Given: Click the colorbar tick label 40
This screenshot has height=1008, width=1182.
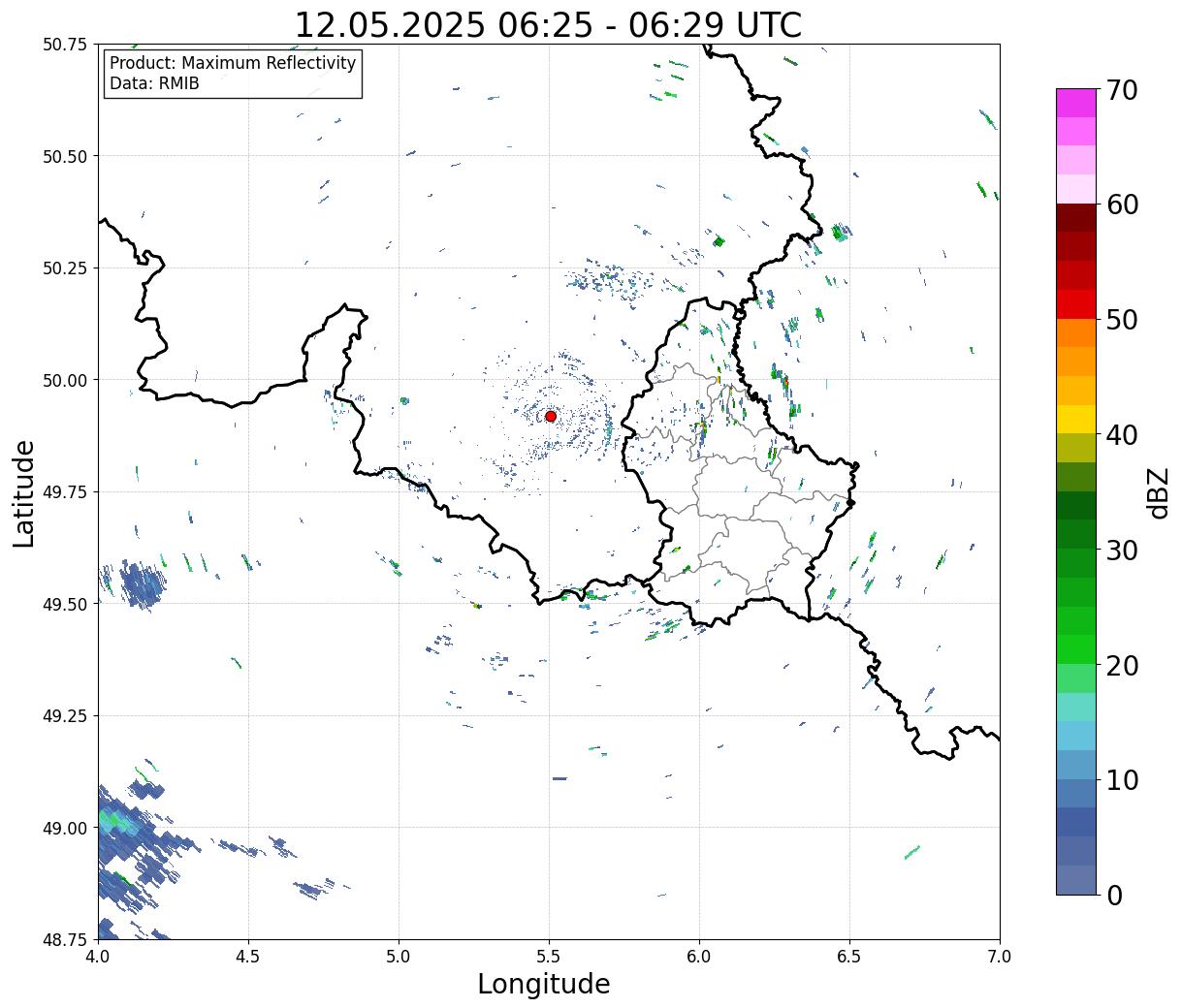Looking at the screenshot, I should [1122, 435].
